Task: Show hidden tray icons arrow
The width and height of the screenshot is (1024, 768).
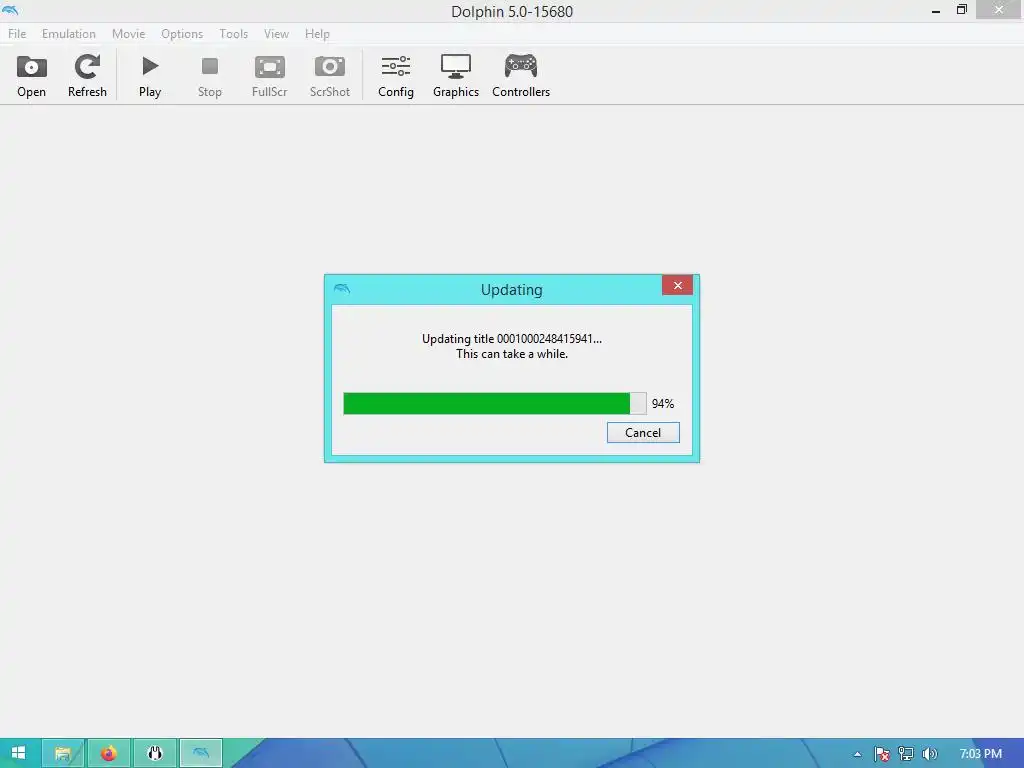Action: coord(857,754)
